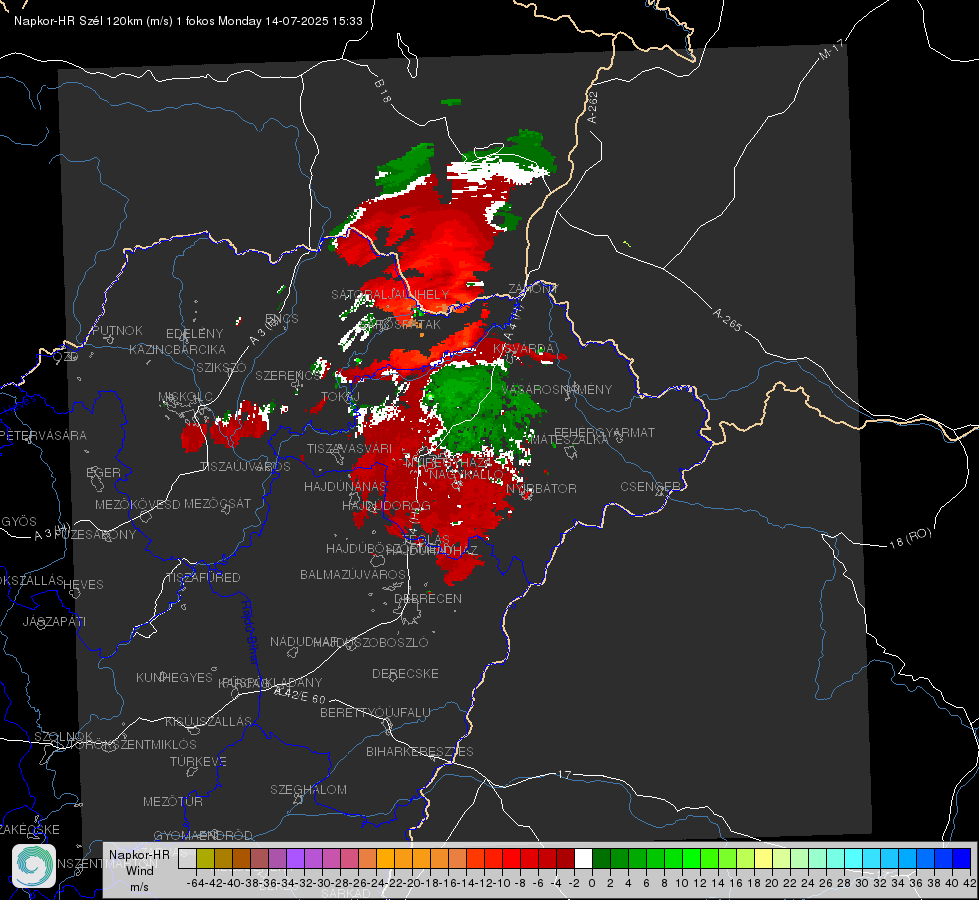Click the BERETTYÓÚJFALU town label
The image size is (979, 900).
point(375,712)
